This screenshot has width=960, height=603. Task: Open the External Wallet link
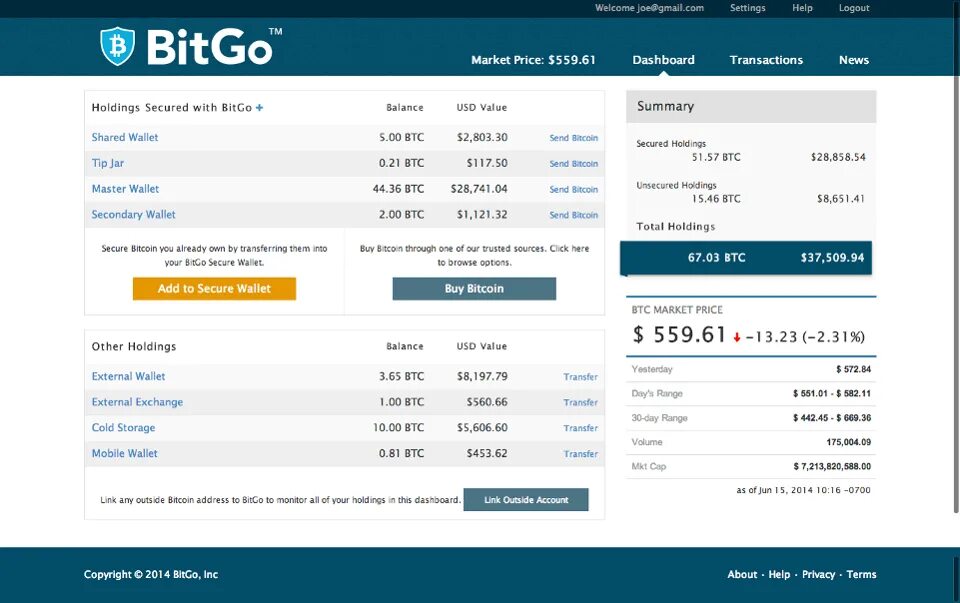coord(129,376)
